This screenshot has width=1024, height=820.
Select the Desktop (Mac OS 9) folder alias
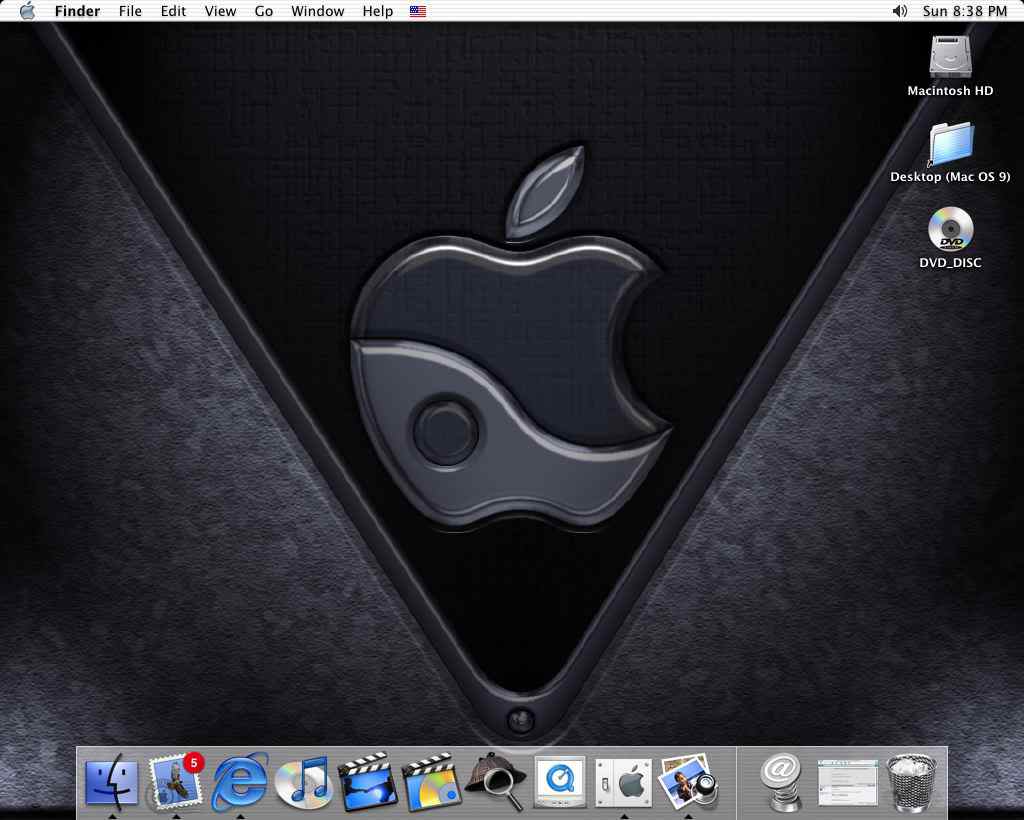coord(951,144)
